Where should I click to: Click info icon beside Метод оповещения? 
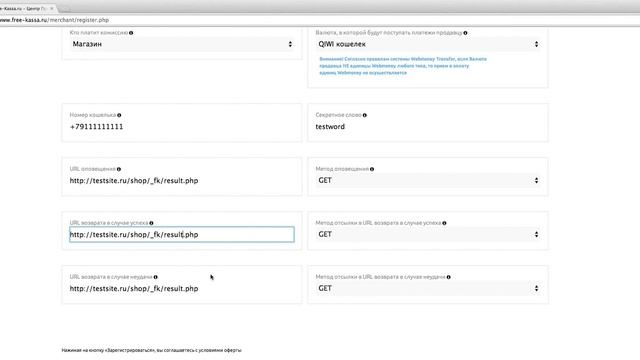click(372, 169)
